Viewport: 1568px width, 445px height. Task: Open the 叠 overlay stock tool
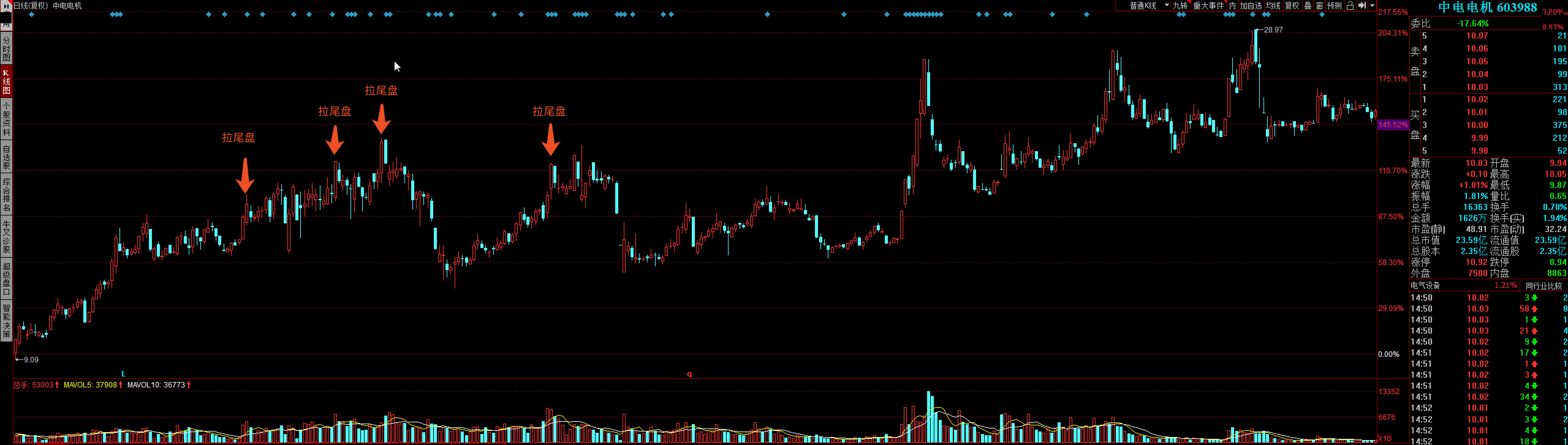pos(1308,6)
